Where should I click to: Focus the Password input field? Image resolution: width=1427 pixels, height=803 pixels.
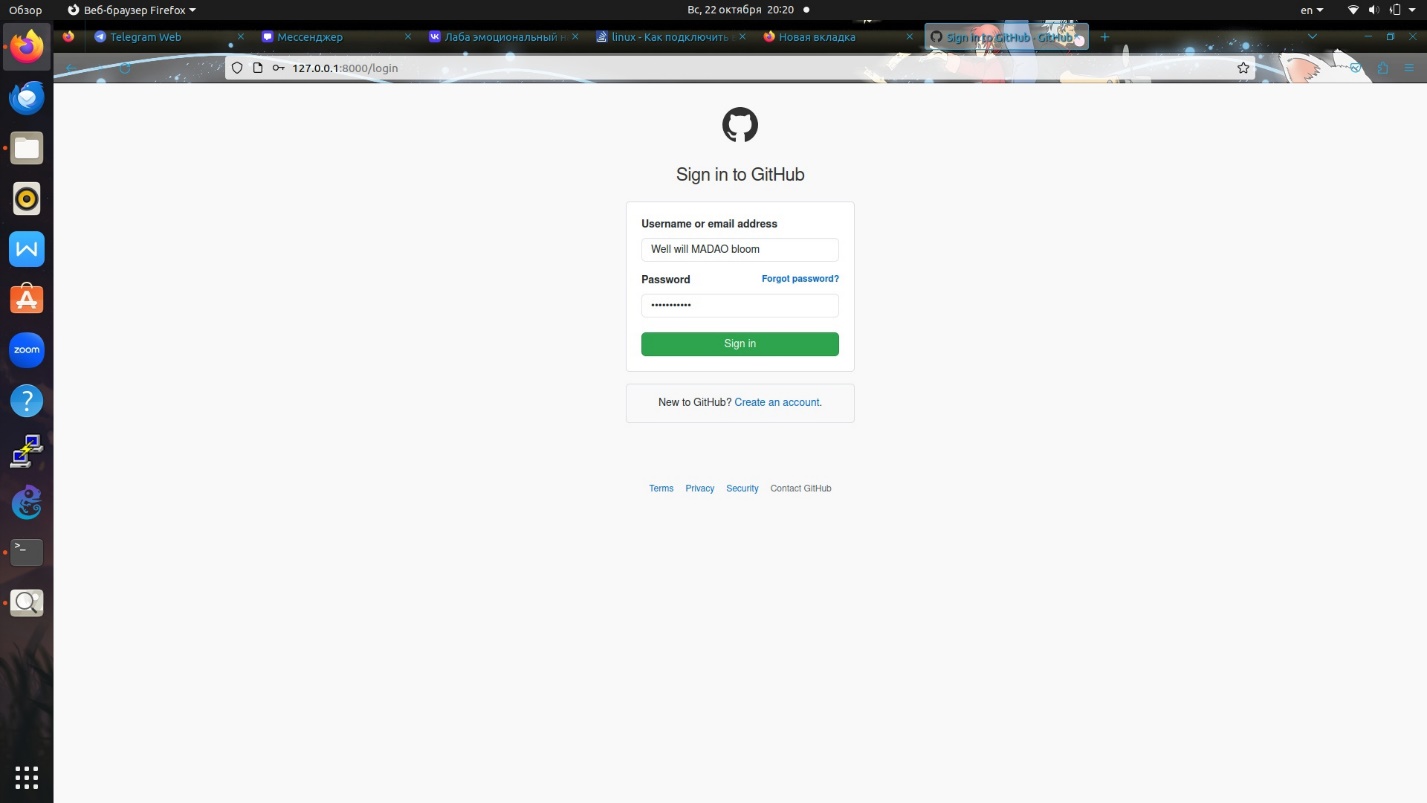[740, 305]
